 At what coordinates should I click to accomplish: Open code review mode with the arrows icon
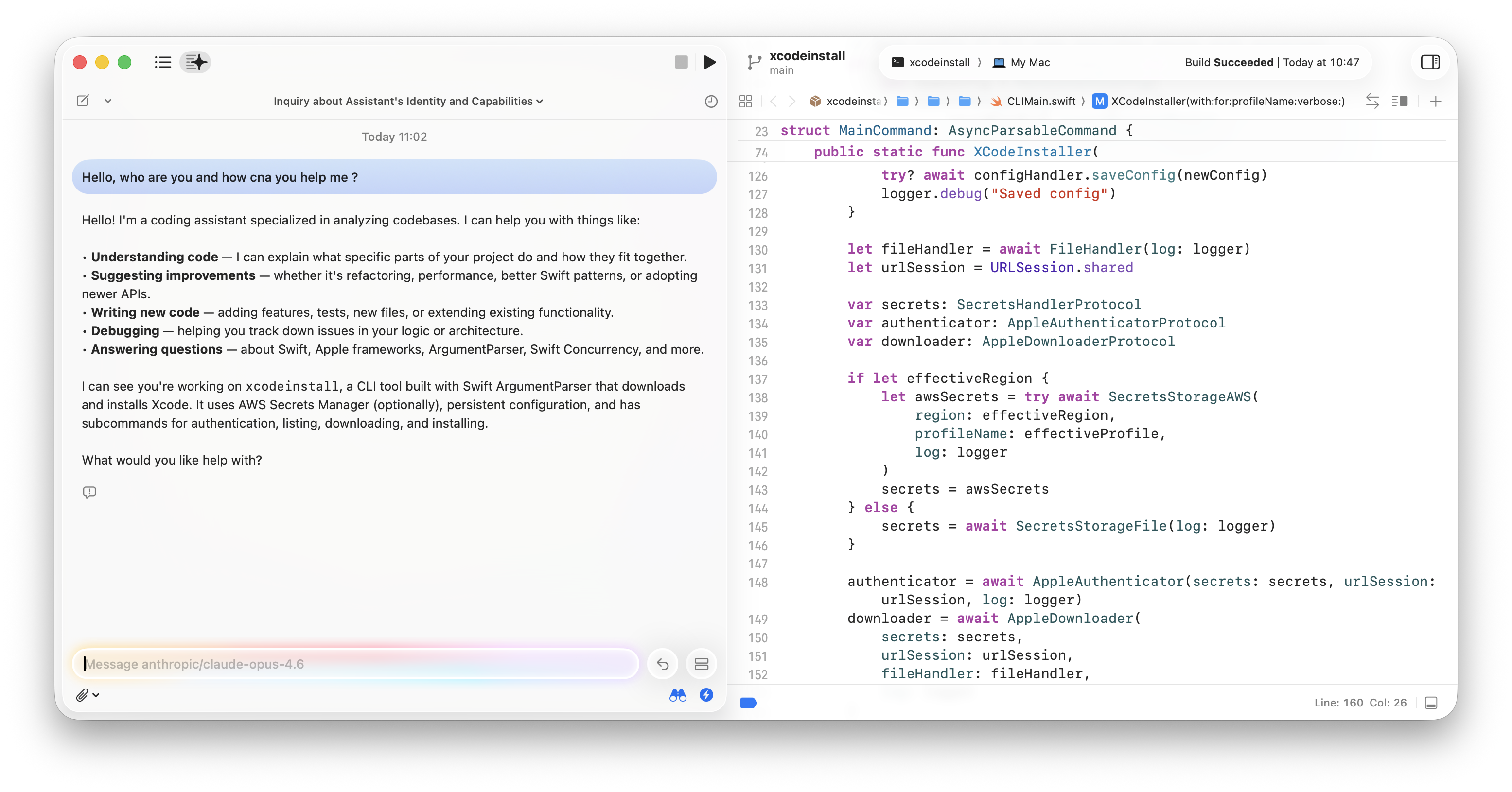(x=1373, y=101)
